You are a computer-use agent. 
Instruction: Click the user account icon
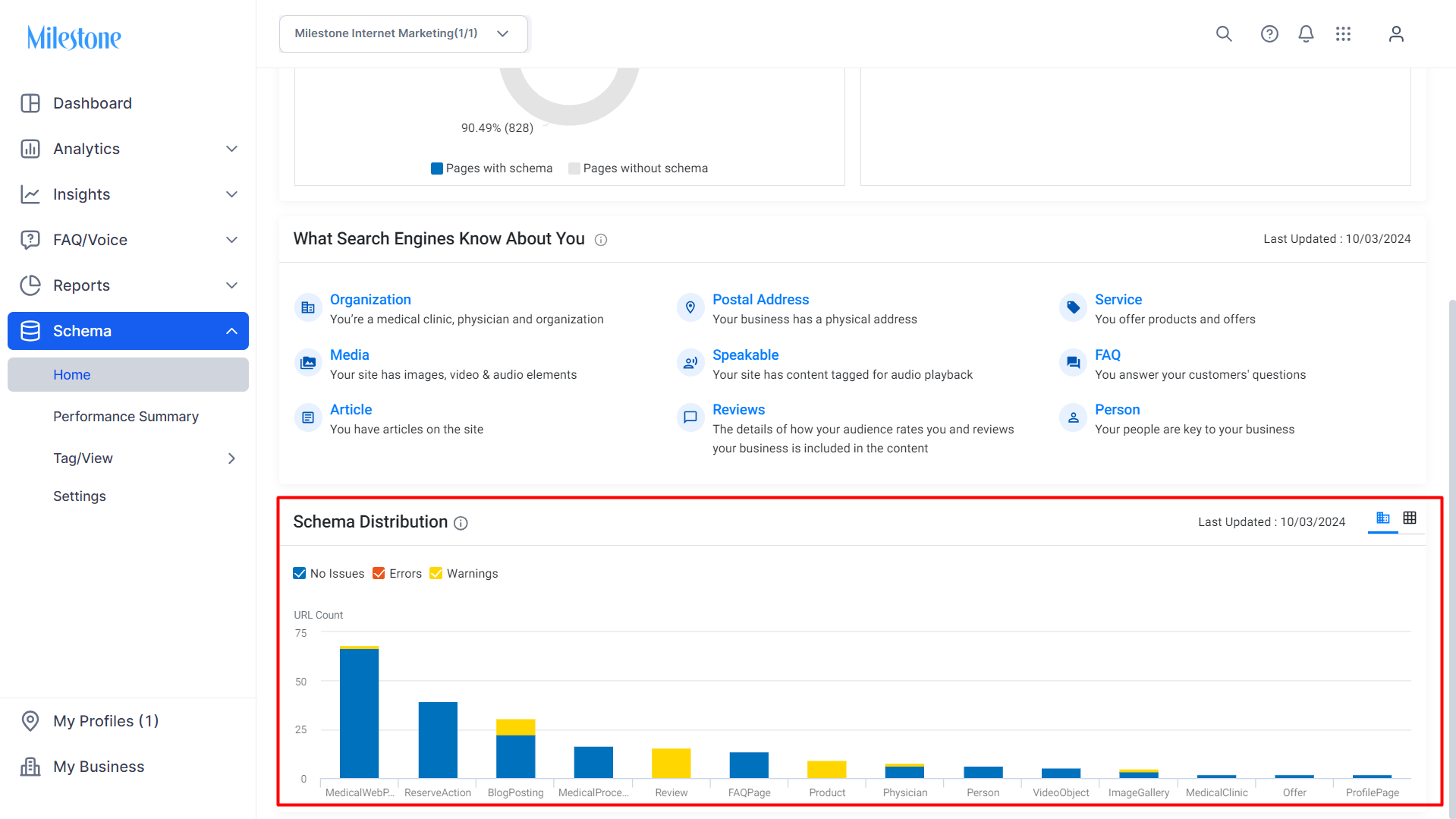tap(1396, 34)
